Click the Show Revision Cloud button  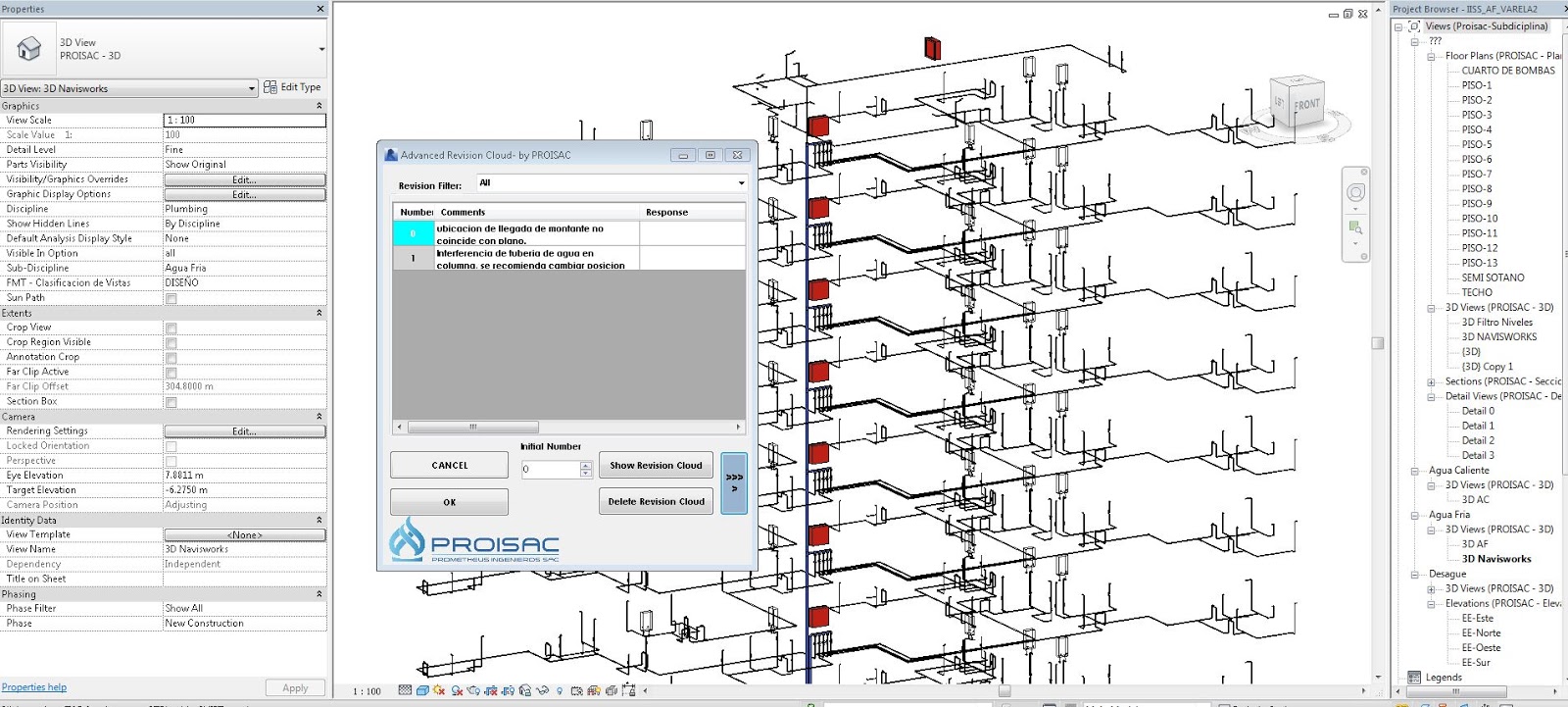click(656, 465)
